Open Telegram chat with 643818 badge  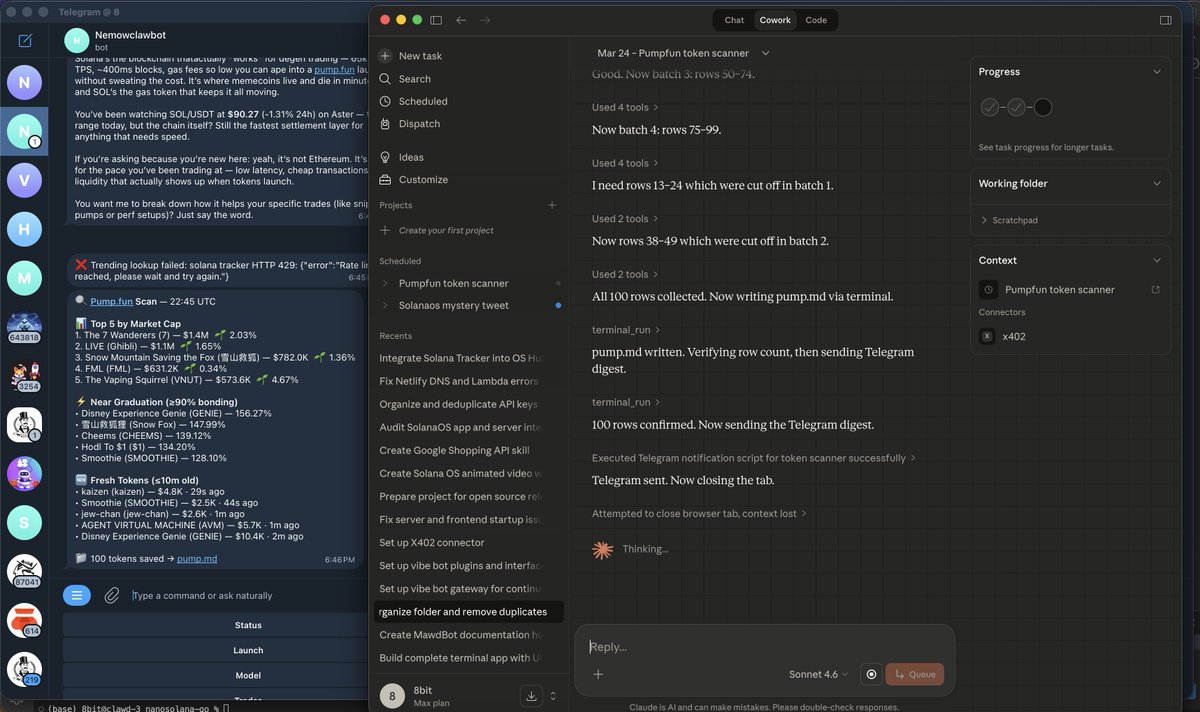[x=24, y=327]
